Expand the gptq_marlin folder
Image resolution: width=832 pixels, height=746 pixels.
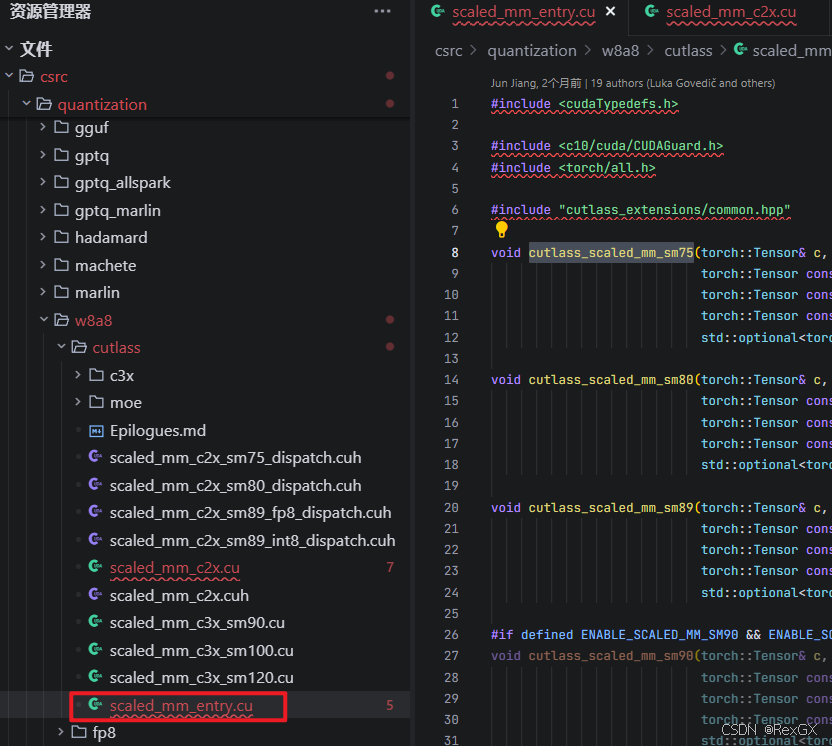tap(44, 210)
